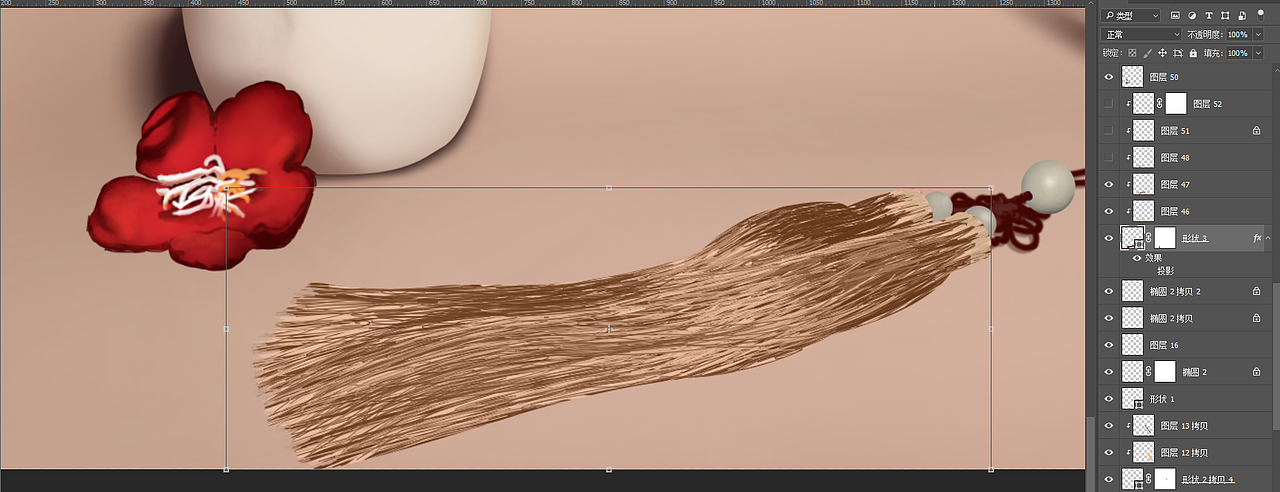Open the 填充 fill slider arrow
This screenshot has width=1280, height=492.
coord(1258,53)
